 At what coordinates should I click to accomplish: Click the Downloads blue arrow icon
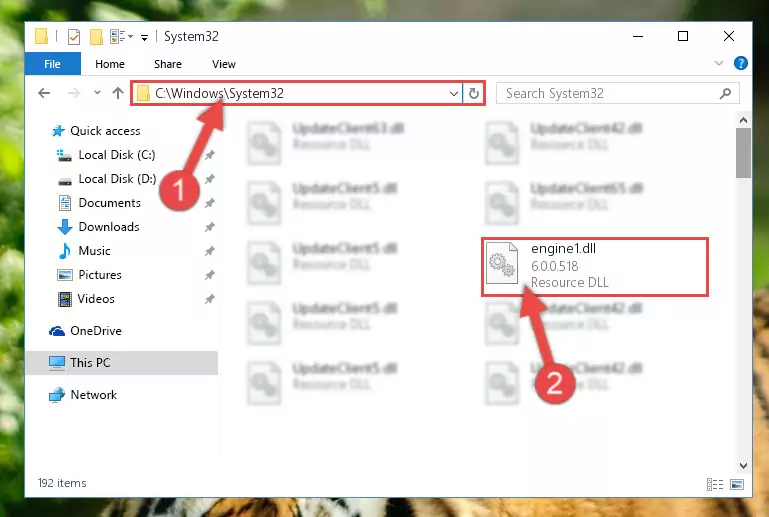(x=65, y=227)
